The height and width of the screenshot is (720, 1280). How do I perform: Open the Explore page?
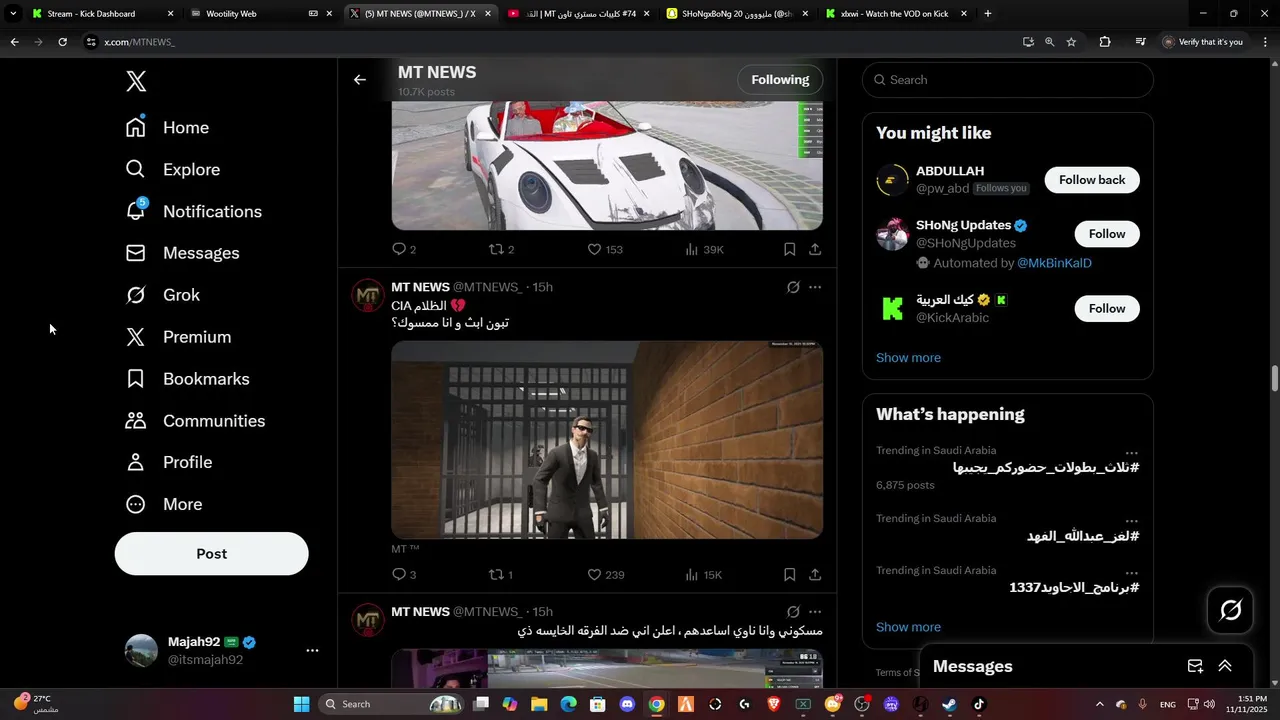(x=173, y=170)
